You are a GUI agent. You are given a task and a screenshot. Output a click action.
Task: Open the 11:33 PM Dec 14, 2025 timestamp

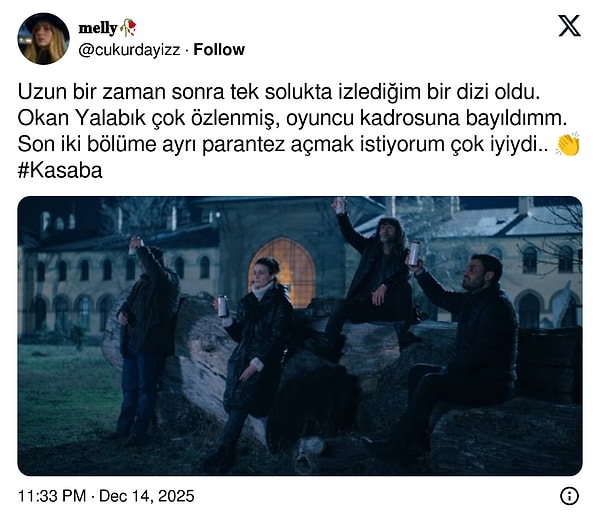(106, 496)
